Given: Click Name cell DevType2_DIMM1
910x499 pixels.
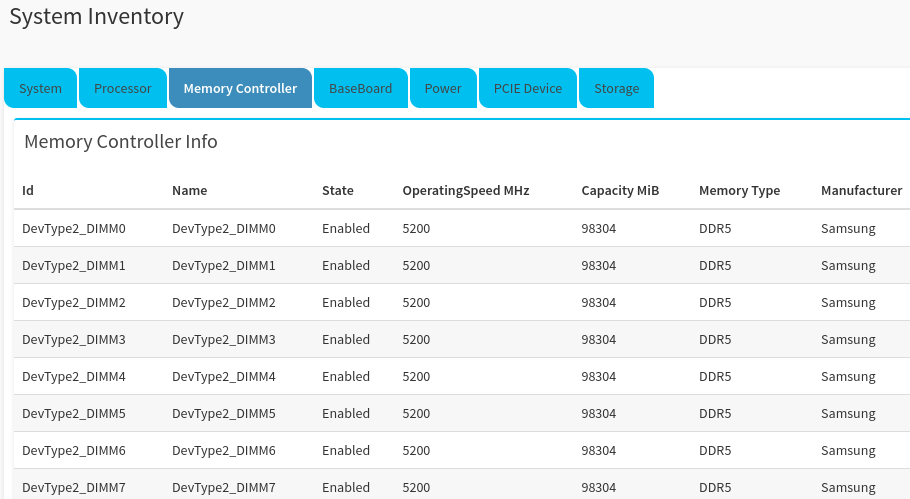Looking at the screenshot, I should coord(223,266).
